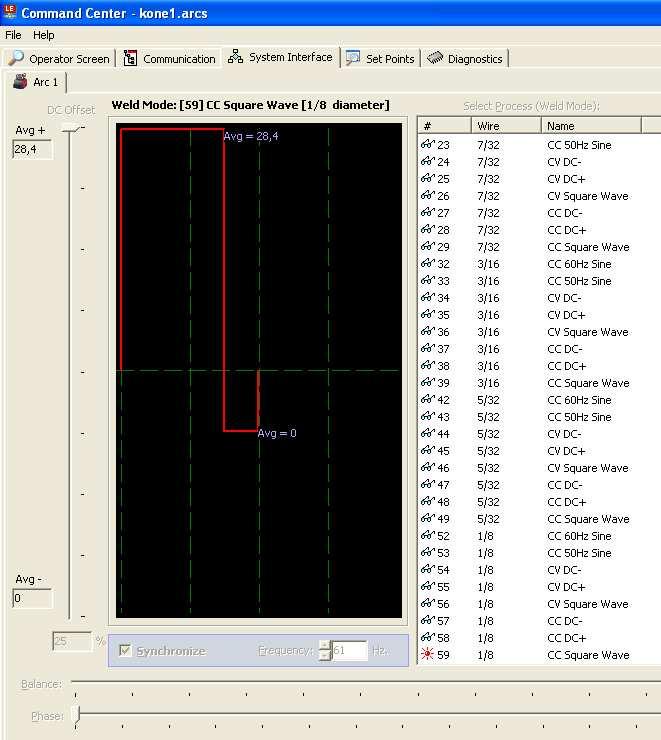The height and width of the screenshot is (740, 661).
Task: Click the glasses icon for weld mode 54
Action: coord(427,569)
